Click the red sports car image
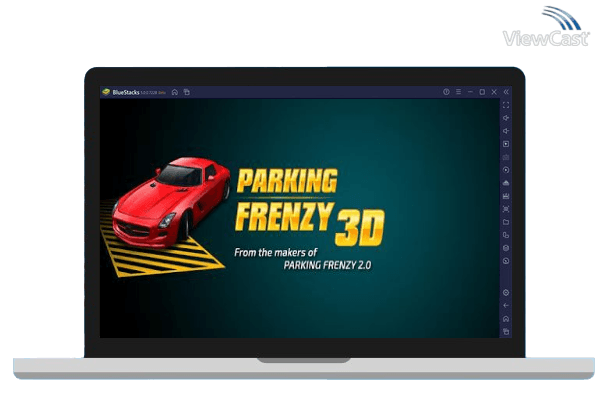This screenshot has width=602, height=414. click(x=172, y=202)
